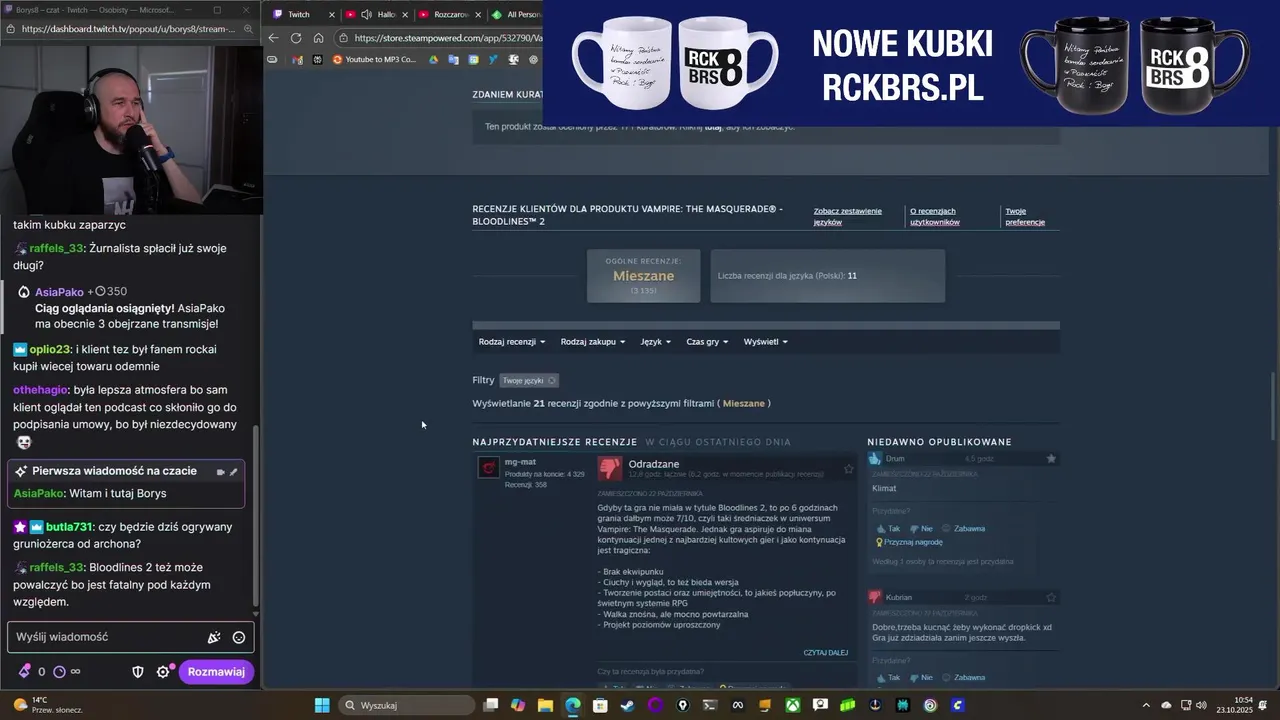
Task: Close the Twitch browser tab
Action: point(331,15)
